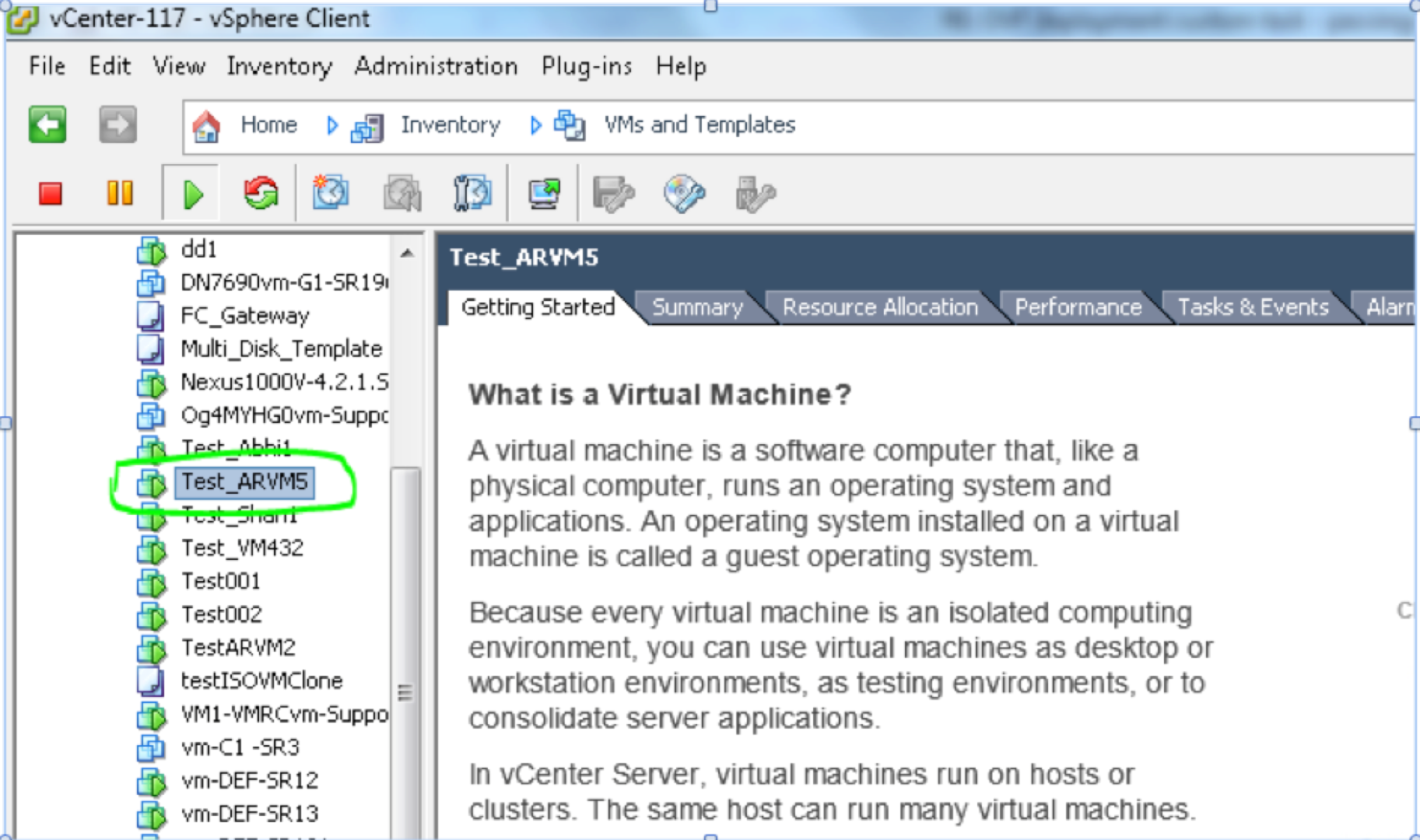Click the gray Forward navigation arrow
Viewport: 1420px width, 840px height.
[117, 124]
